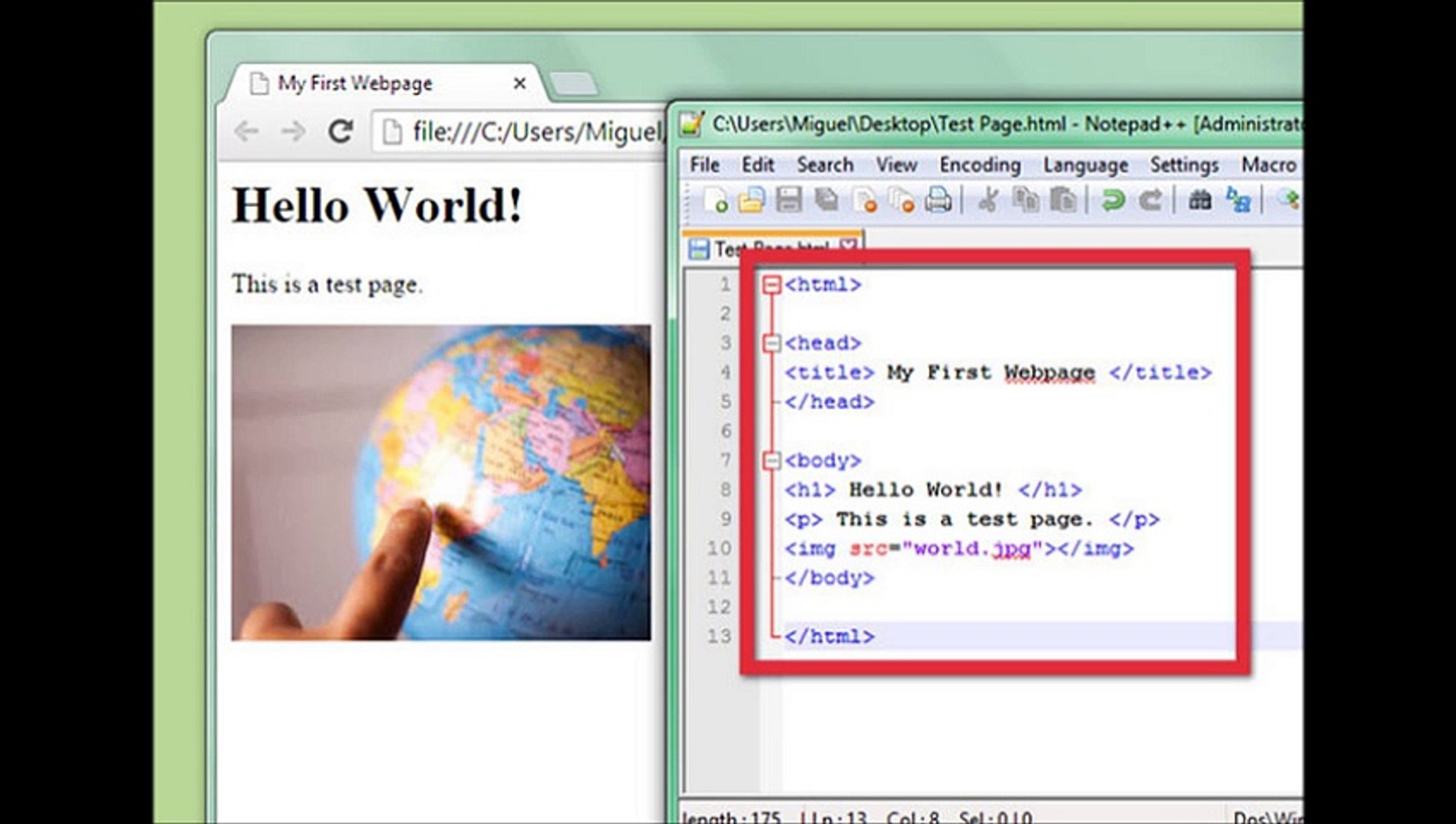Open the Language menu

tap(1084, 165)
